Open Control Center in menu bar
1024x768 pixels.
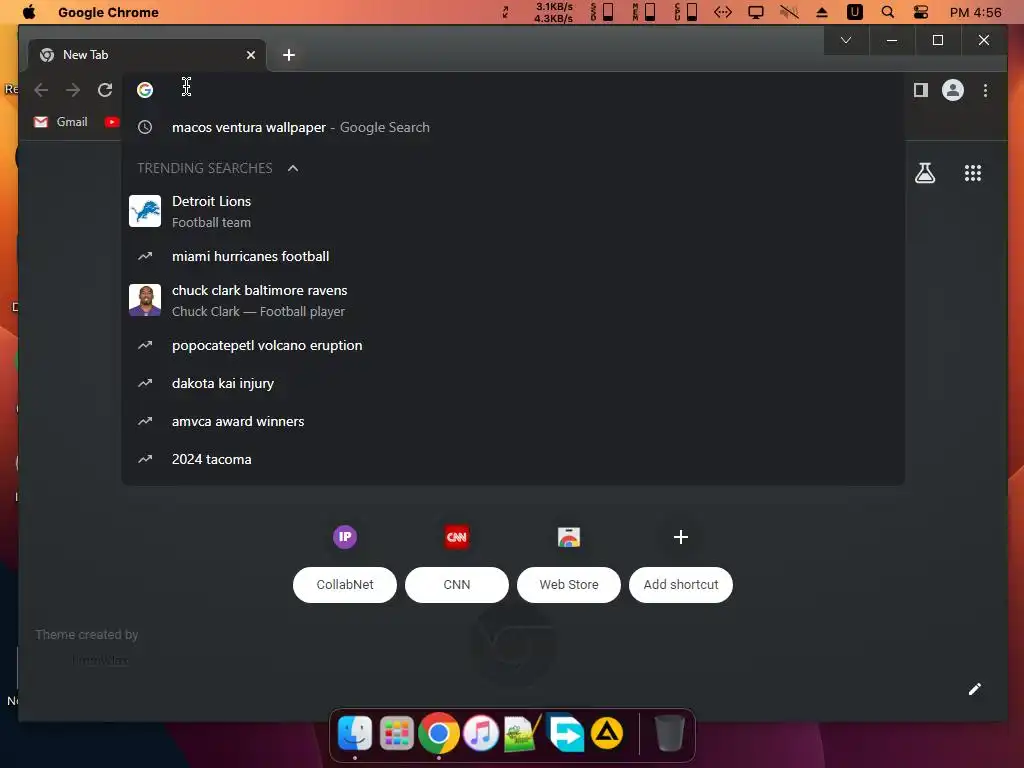coord(921,12)
